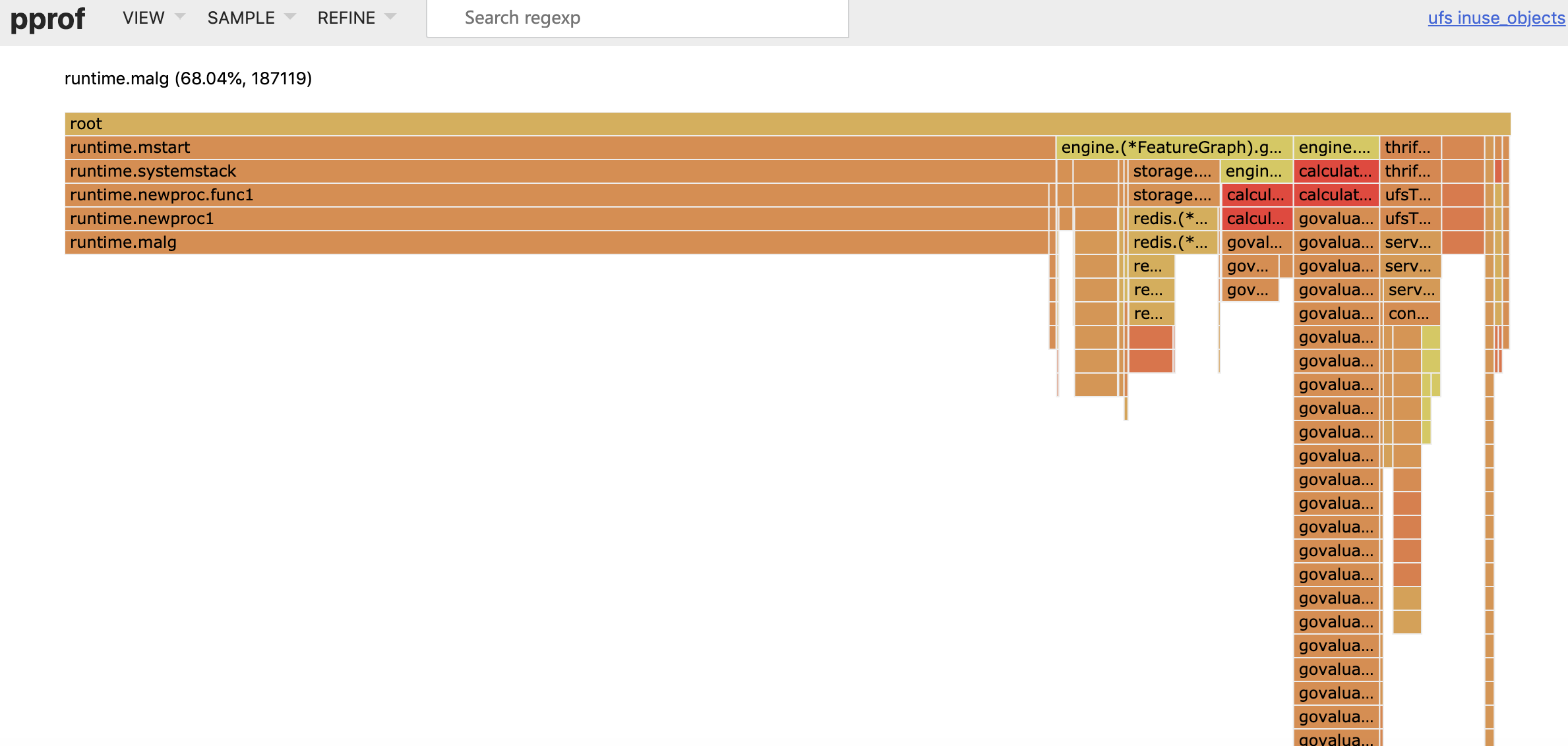Click the Search regexp input field
This screenshot has height=746, width=1568.
point(638,18)
